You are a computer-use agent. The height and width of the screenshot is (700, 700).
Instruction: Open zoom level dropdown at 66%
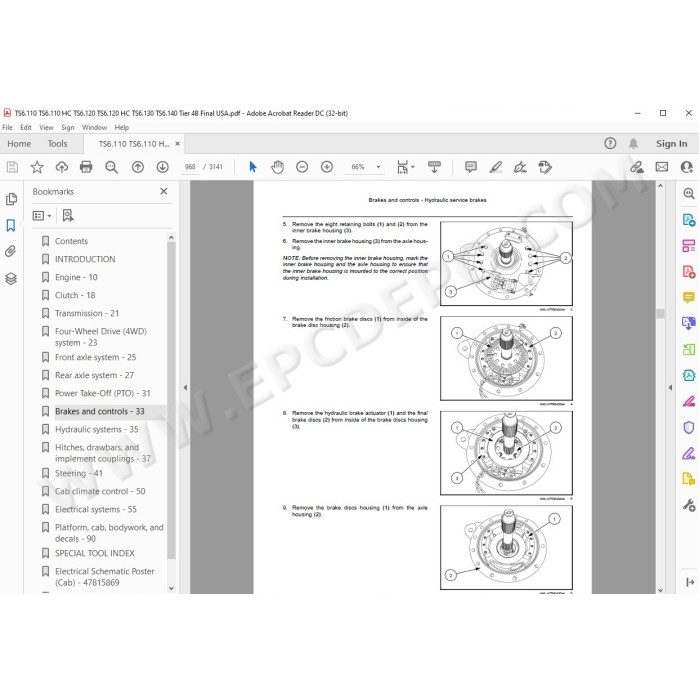pos(378,167)
